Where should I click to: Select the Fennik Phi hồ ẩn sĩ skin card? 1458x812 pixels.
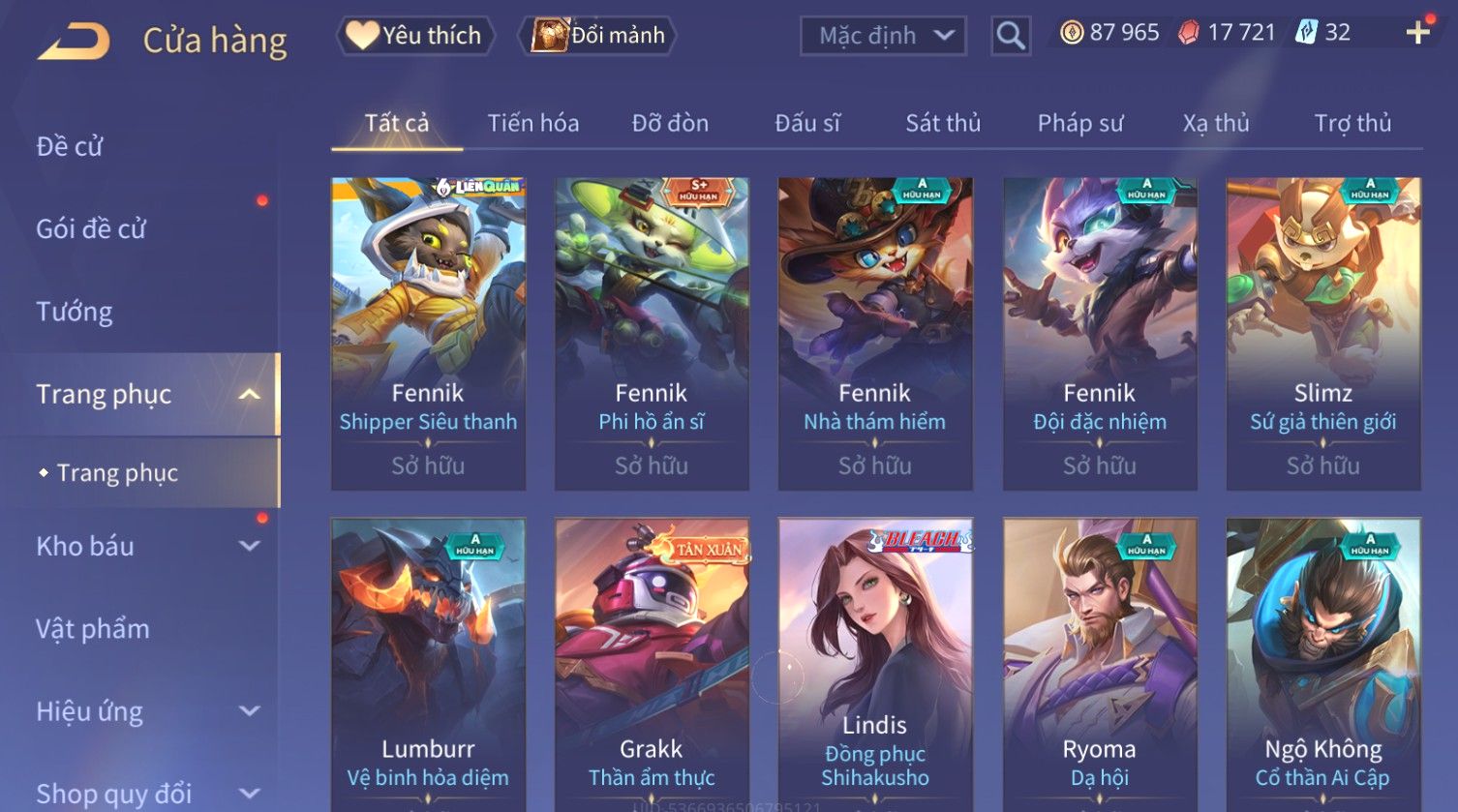click(x=652, y=333)
